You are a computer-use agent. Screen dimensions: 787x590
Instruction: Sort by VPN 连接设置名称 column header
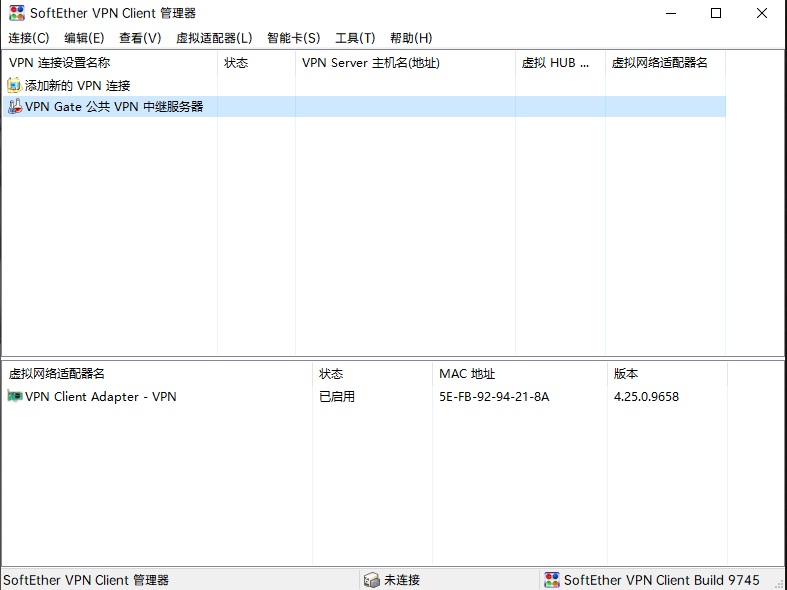(x=110, y=63)
